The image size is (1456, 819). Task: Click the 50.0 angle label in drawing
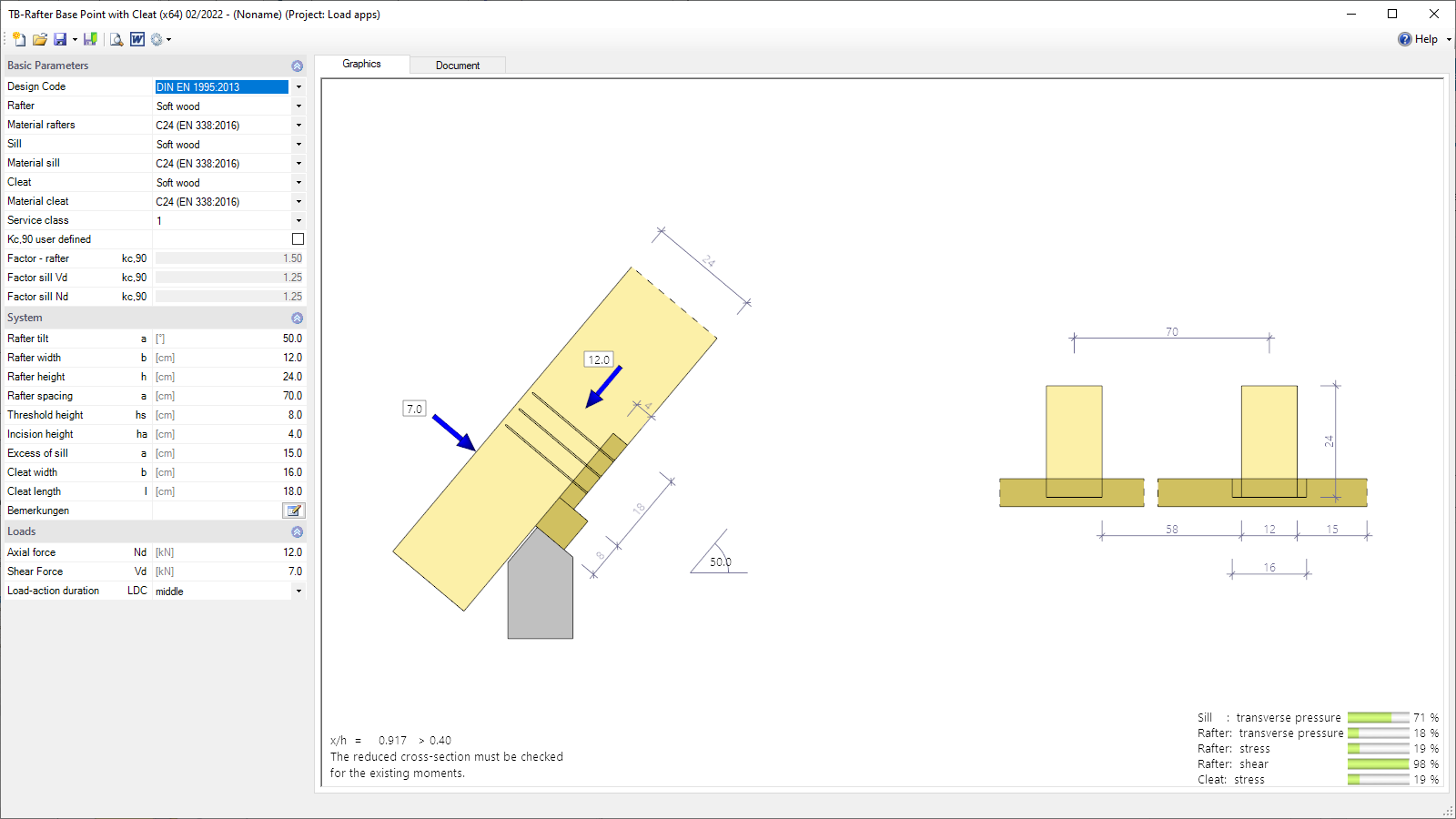pyautogui.click(x=721, y=562)
